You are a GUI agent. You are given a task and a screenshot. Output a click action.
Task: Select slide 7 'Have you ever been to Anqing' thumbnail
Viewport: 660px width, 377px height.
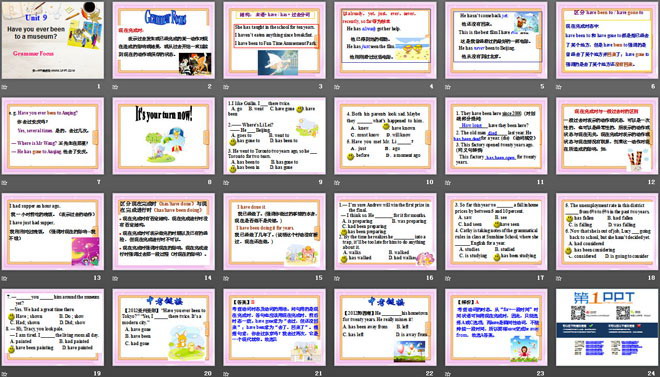click(53, 136)
